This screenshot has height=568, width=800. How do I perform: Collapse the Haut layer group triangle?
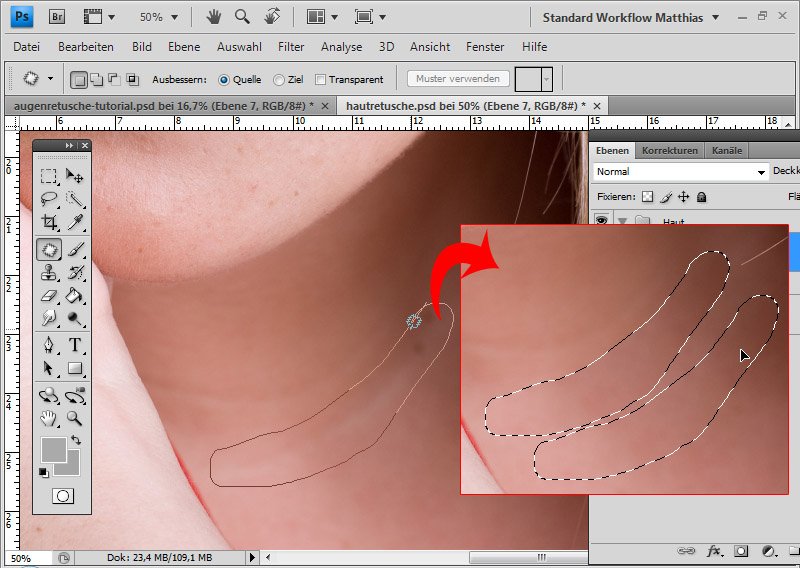622,221
